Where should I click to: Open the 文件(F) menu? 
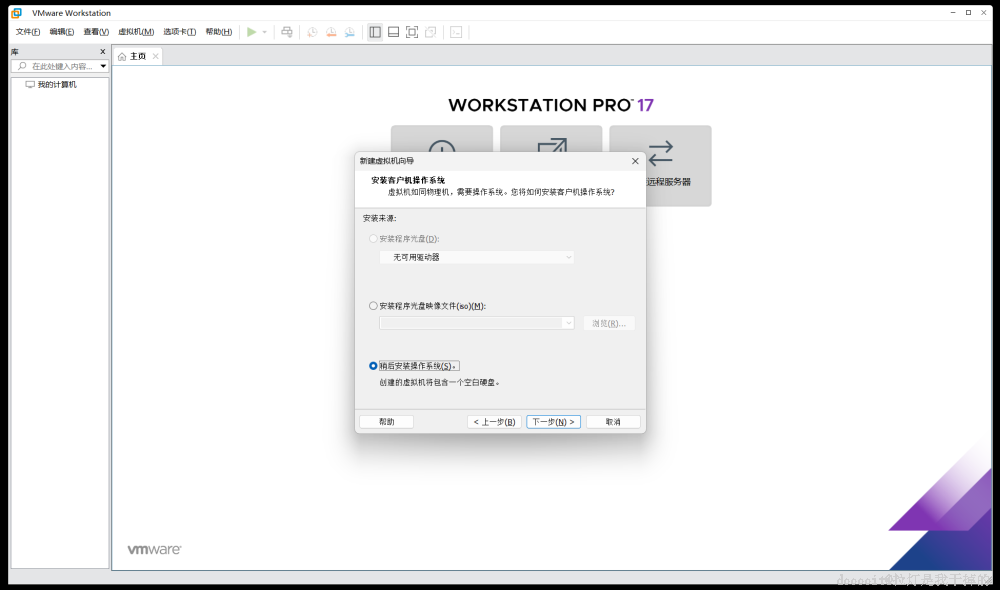pyautogui.click(x=27, y=32)
